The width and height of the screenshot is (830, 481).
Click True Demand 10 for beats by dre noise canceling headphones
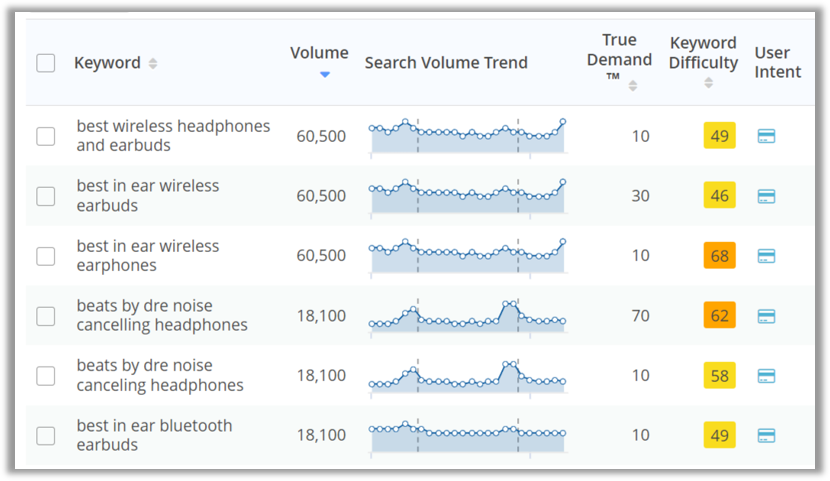[x=640, y=376]
